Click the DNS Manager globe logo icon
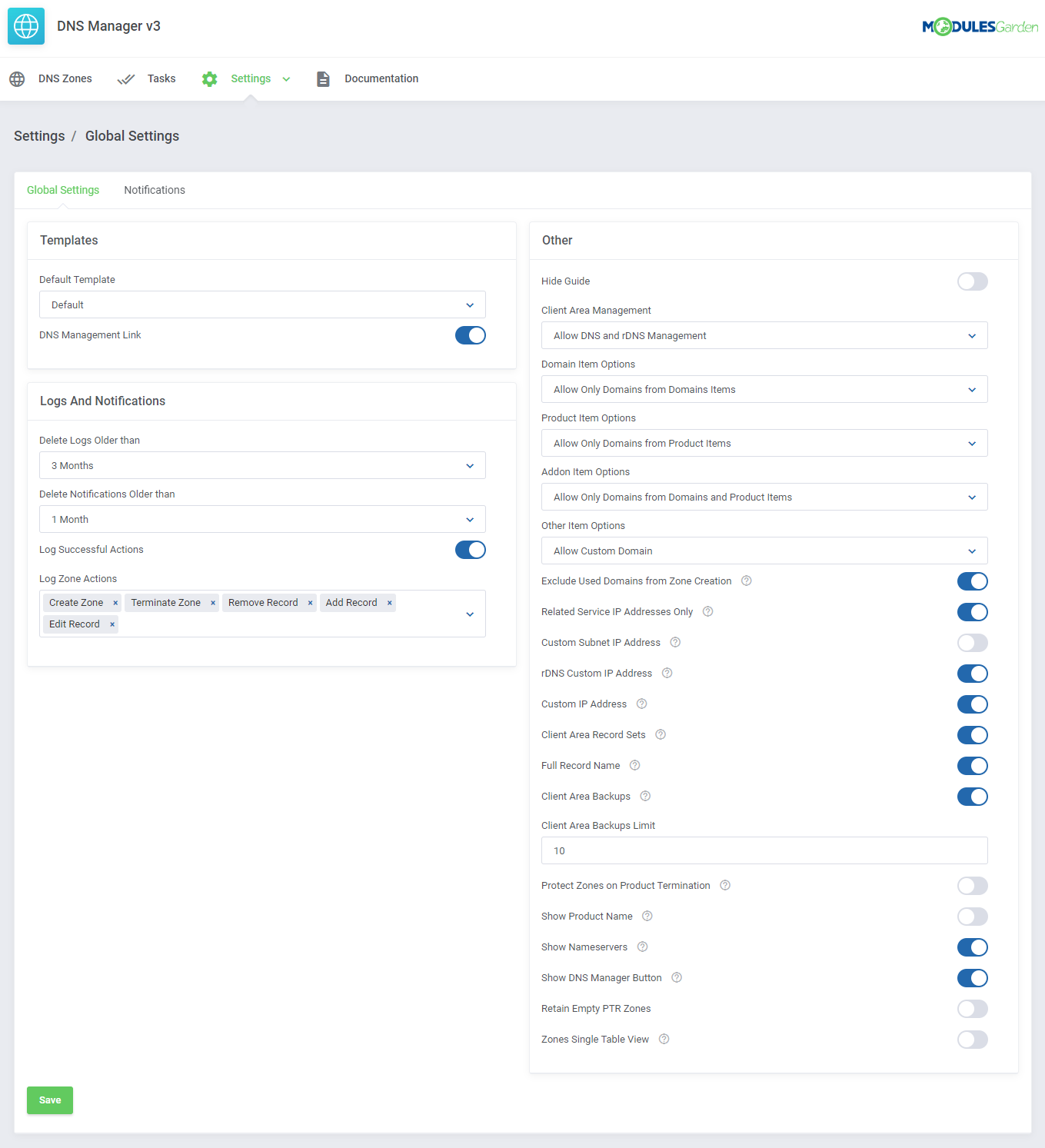This screenshot has width=1045, height=1148. coord(26,26)
